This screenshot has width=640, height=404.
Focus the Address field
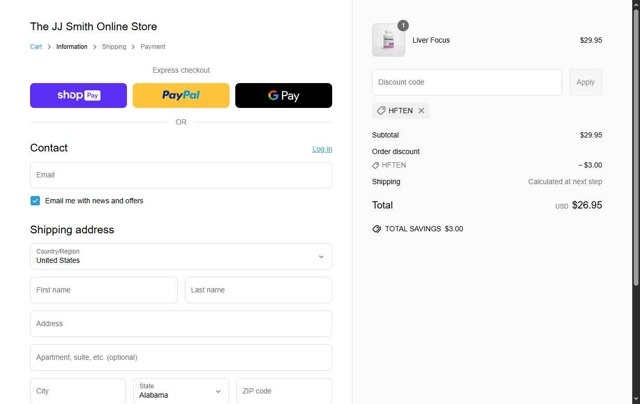tap(181, 324)
